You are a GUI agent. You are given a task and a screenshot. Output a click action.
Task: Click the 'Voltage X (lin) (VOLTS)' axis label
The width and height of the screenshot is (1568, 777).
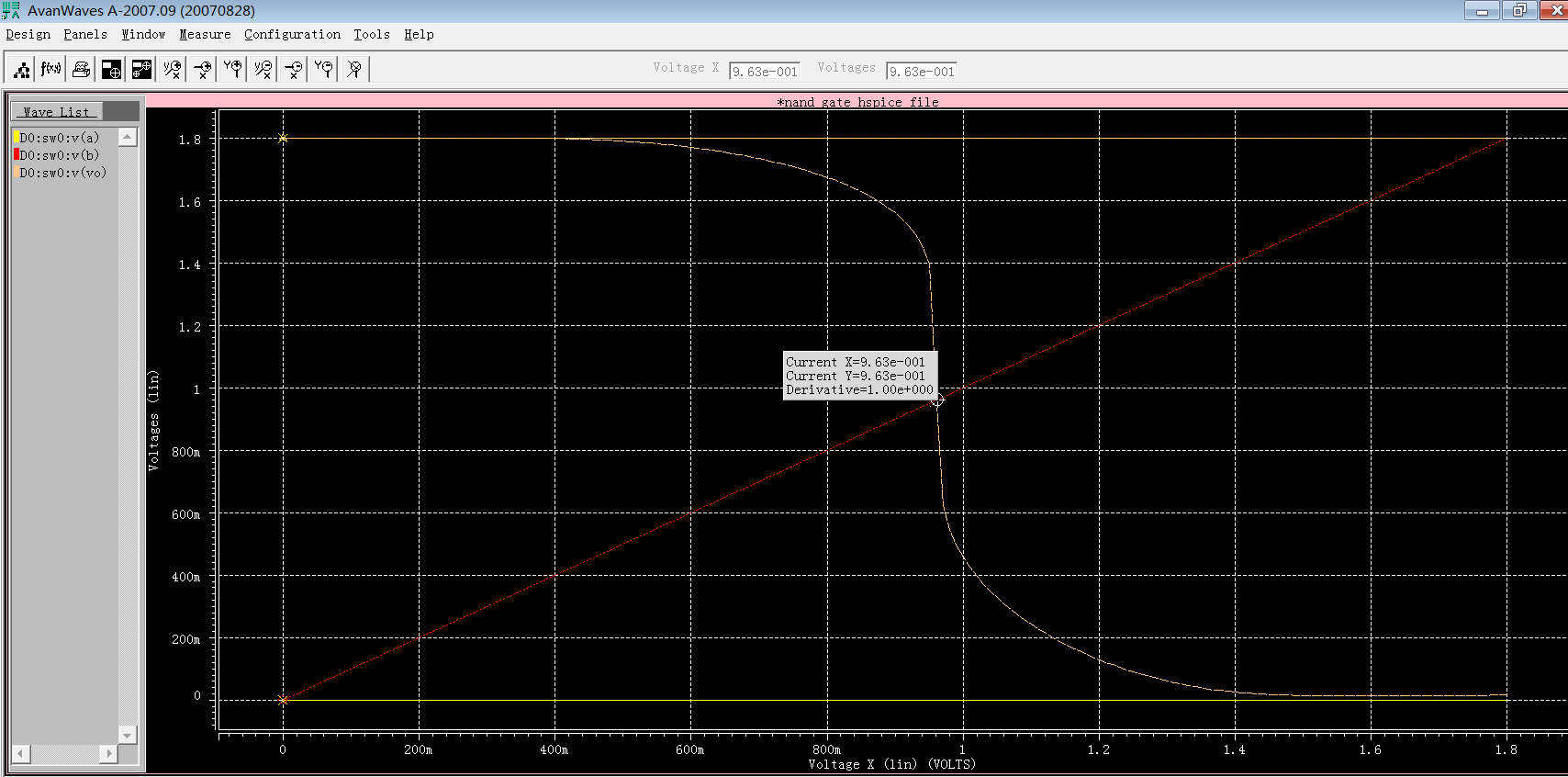point(891,764)
